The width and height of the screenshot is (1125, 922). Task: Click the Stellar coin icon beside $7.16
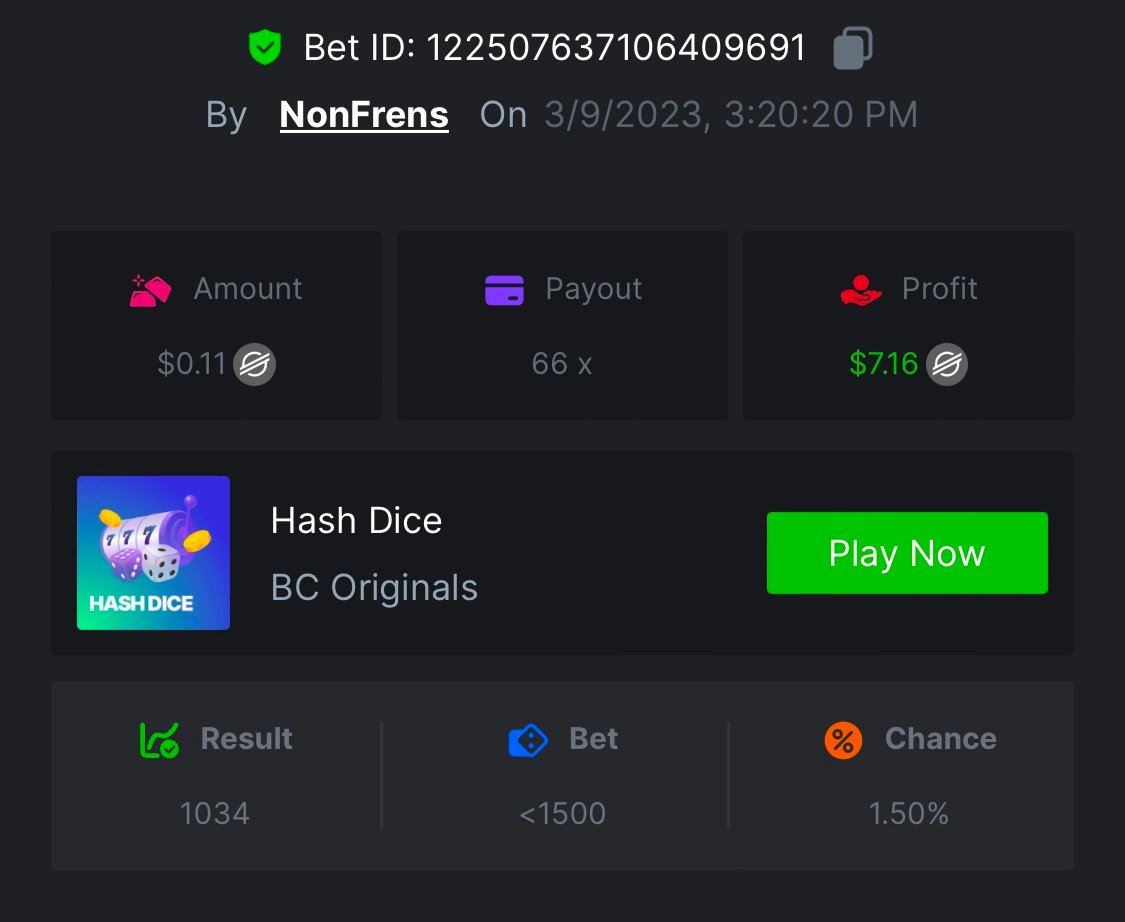946,364
